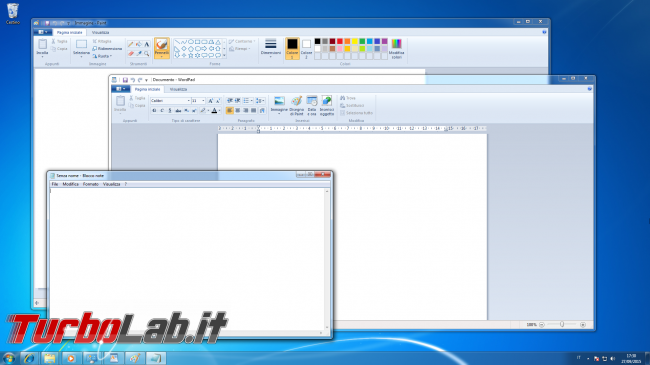Select the Pencil tool in Paint
The image size is (650, 365).
pos(131,44)
